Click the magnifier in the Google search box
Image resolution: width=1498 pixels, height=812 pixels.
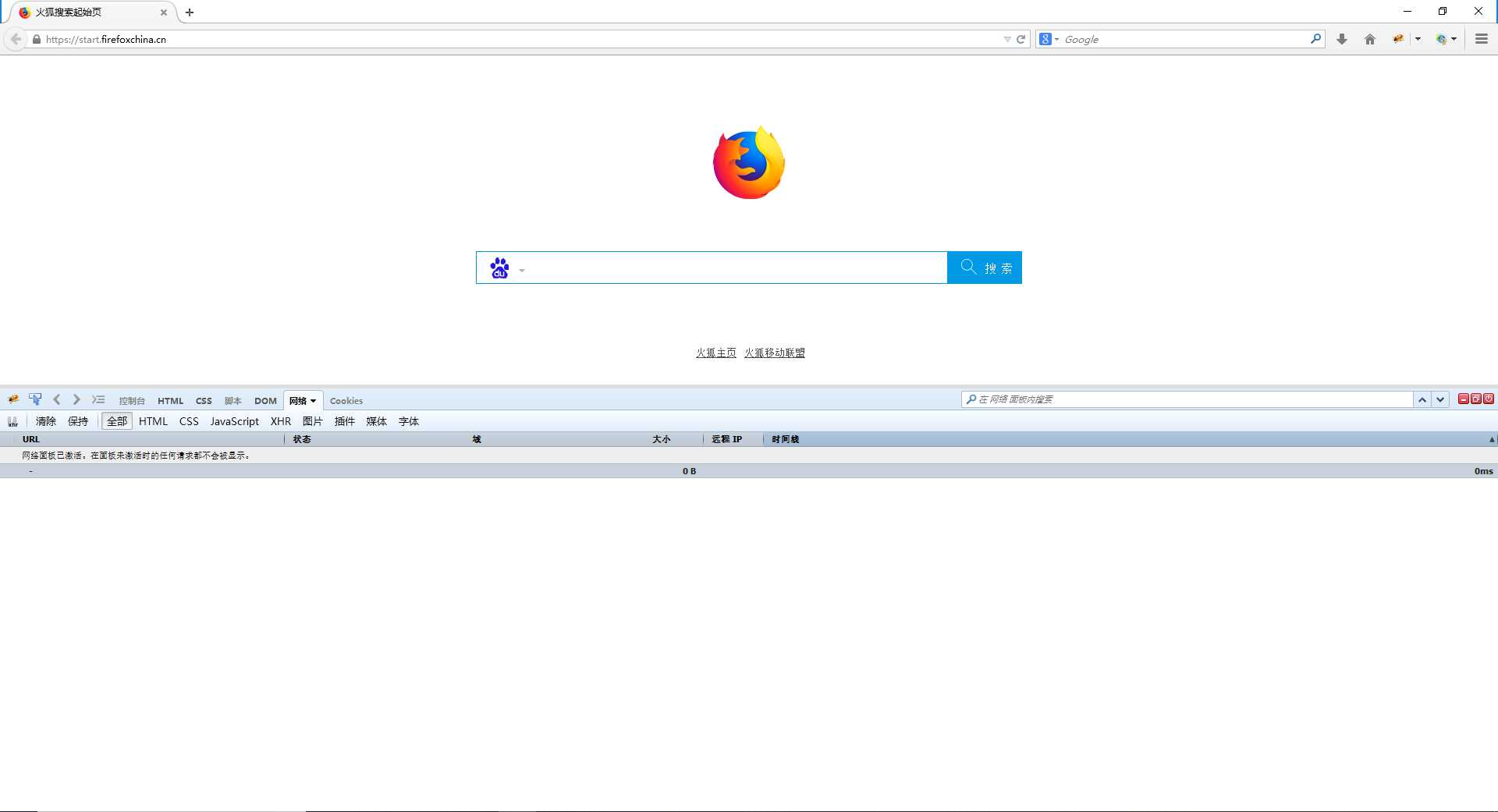1315,38
